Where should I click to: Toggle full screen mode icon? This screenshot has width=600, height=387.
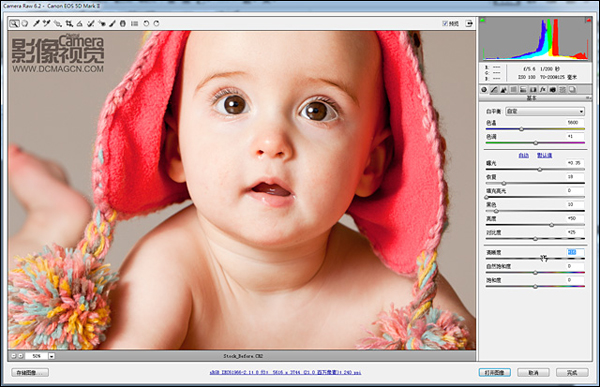(x=469, y=24)
